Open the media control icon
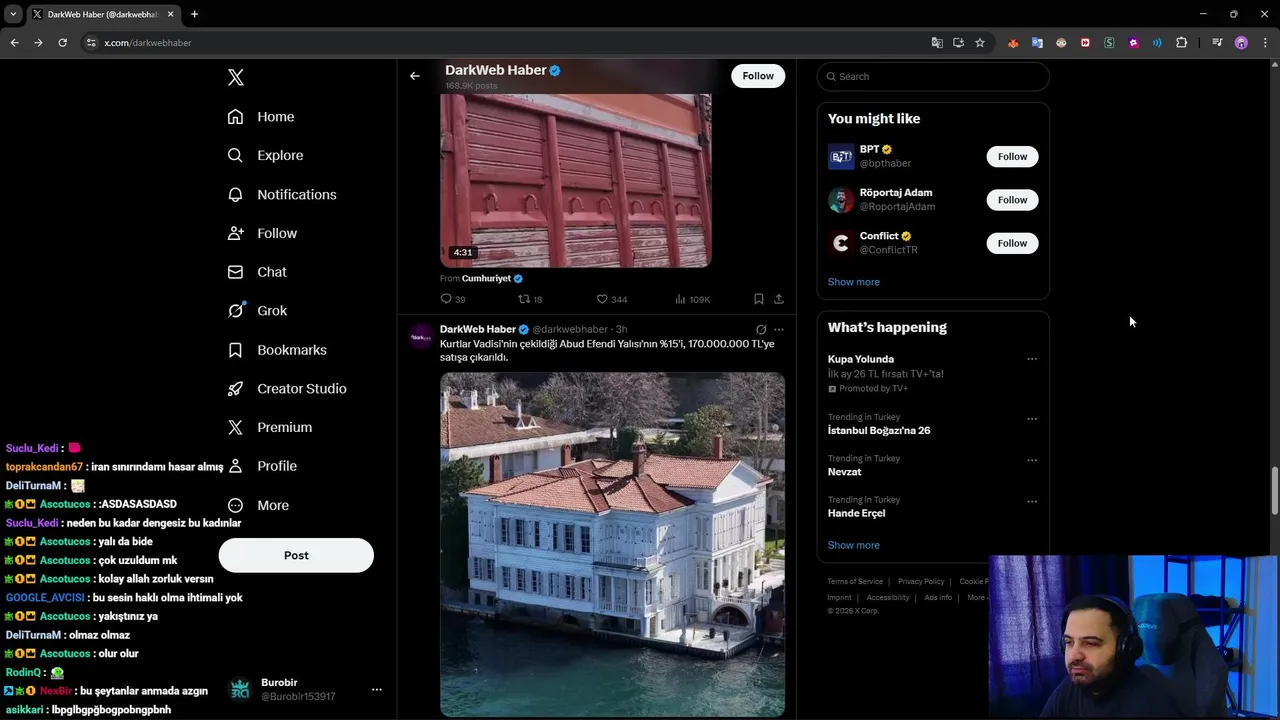The image size is (1280, 720). [1217, 43]
